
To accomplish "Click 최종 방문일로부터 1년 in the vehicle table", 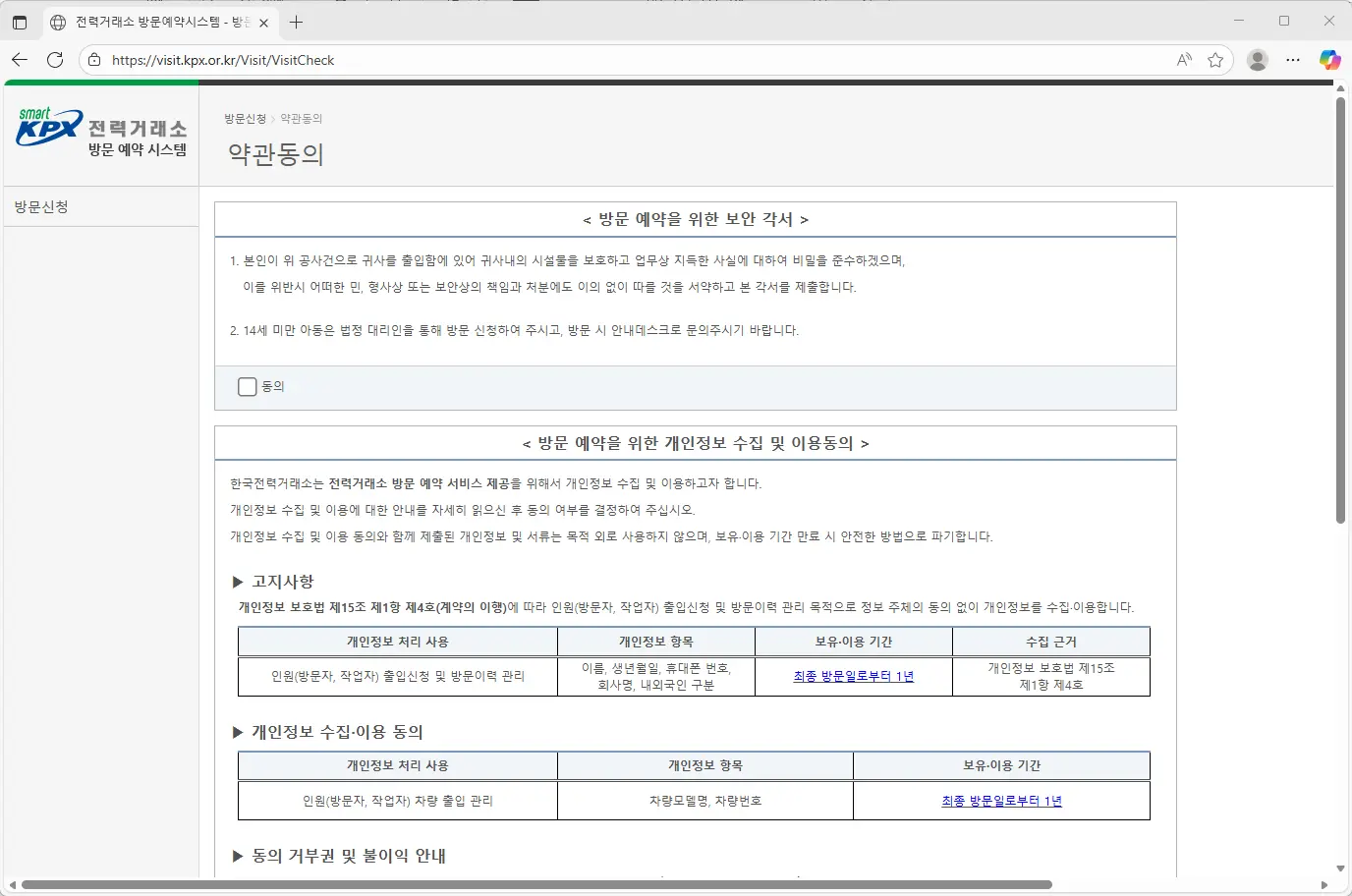I will [1000, 801].
